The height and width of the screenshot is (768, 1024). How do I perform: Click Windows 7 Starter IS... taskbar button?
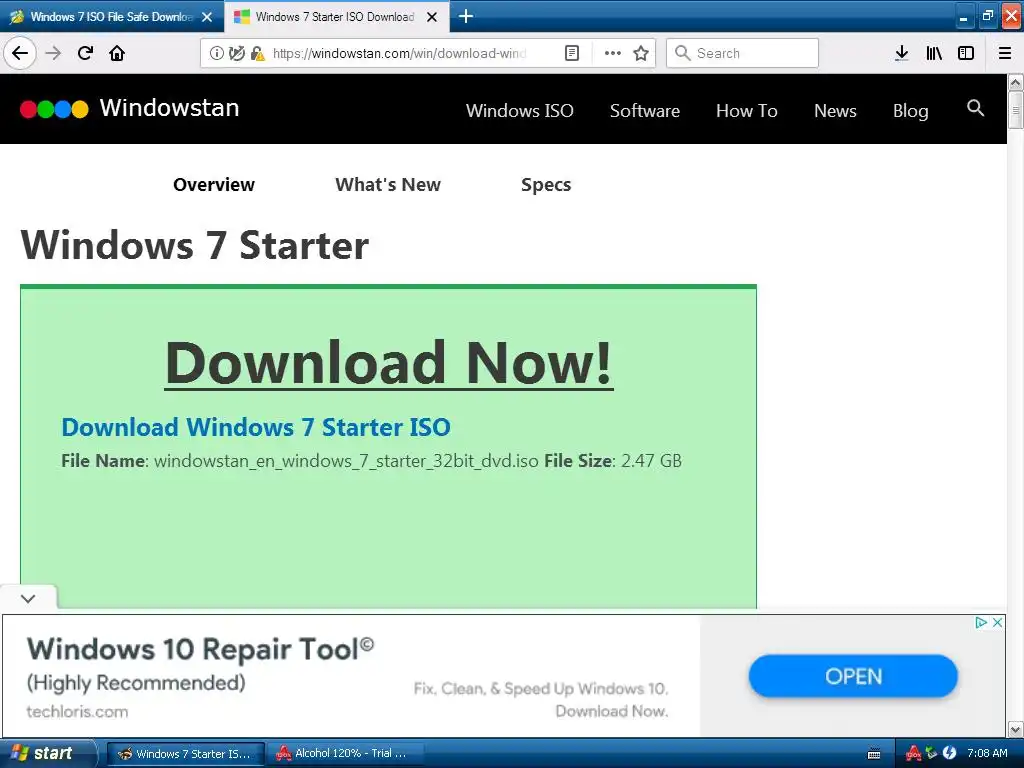pyautogui.click(x=185, y=754)
